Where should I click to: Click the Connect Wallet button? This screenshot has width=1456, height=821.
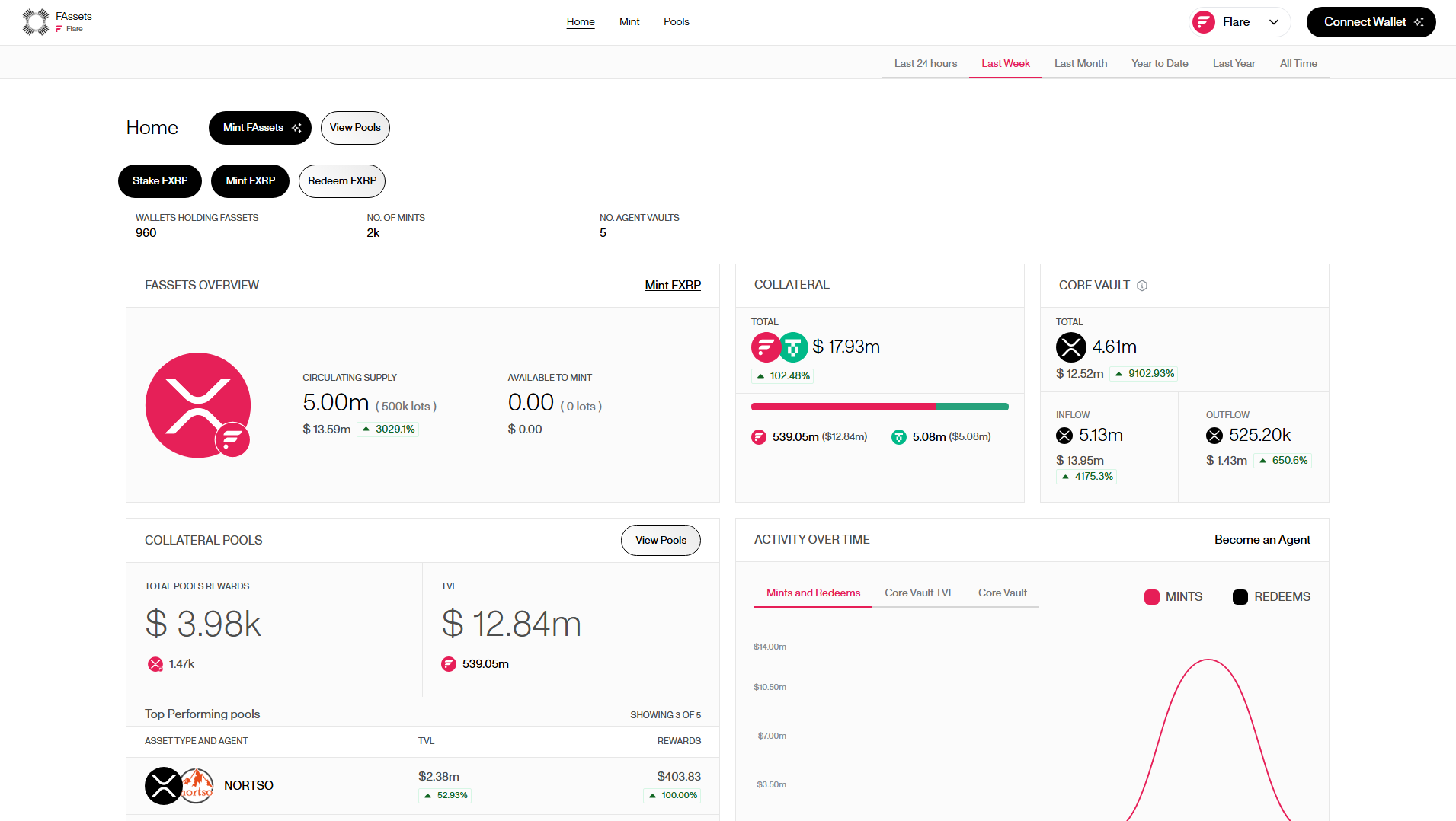pyautogui.click(x=1371, y=22)
